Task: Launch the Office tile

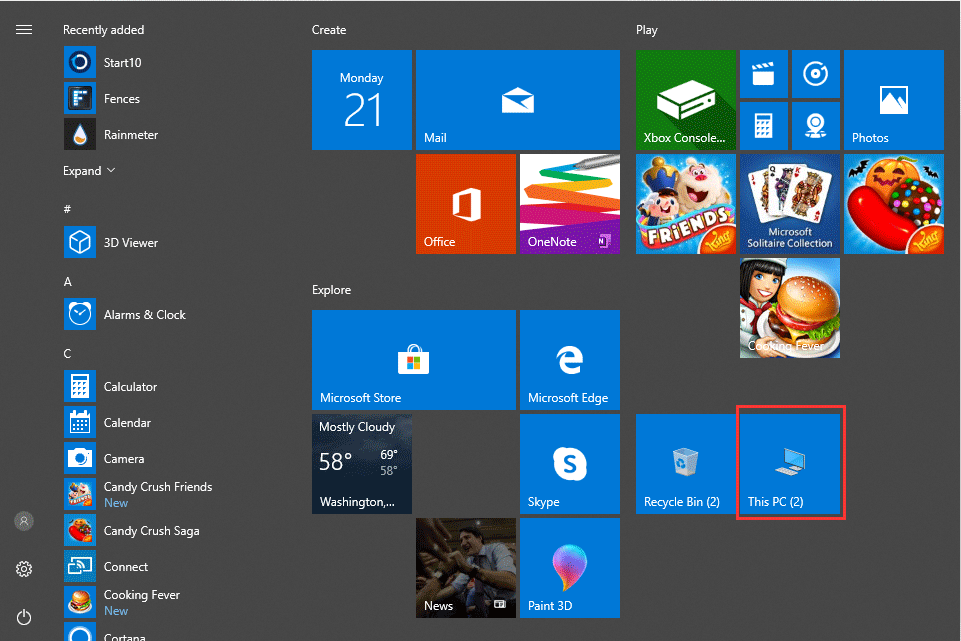Action: pos(466,204)
